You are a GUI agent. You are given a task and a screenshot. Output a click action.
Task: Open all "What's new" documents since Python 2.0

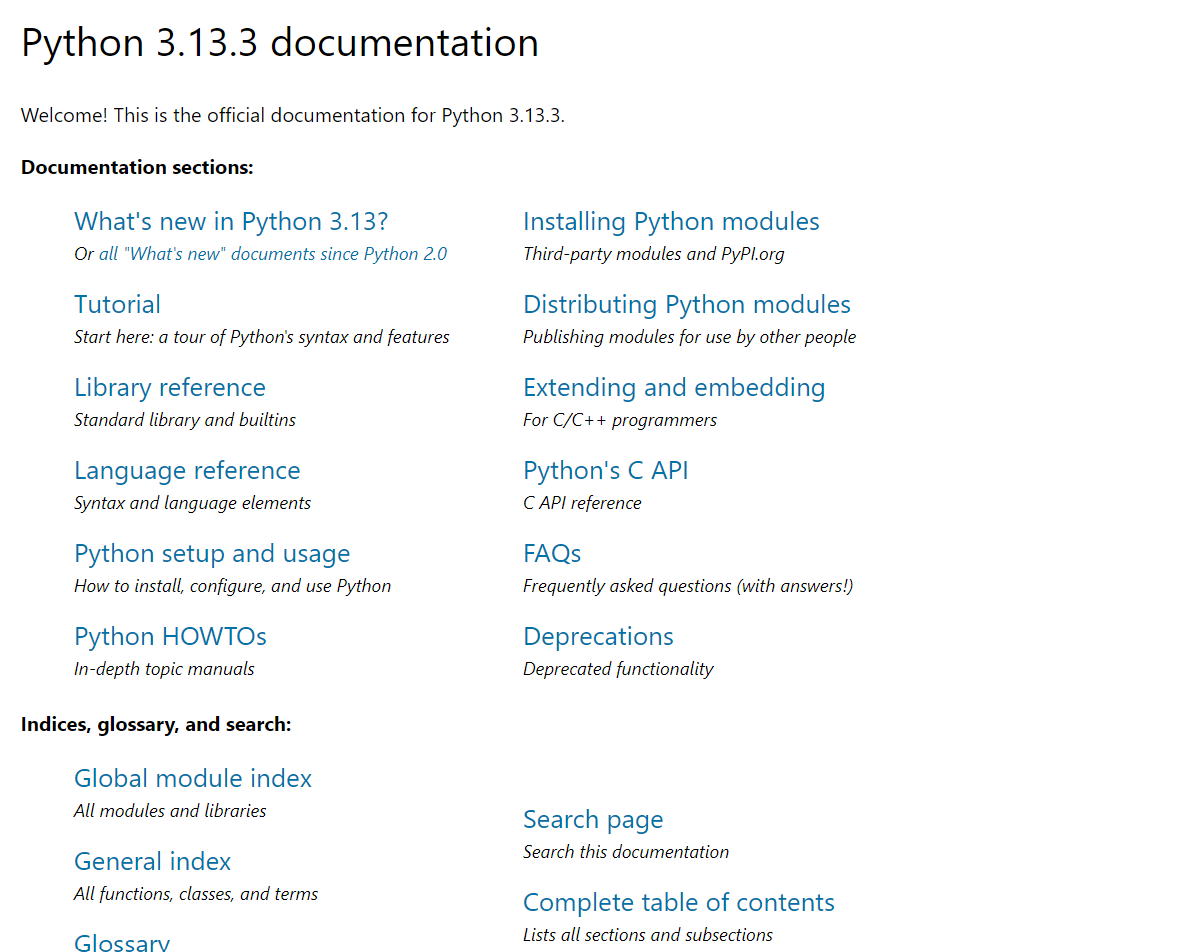tap(273, 254)
